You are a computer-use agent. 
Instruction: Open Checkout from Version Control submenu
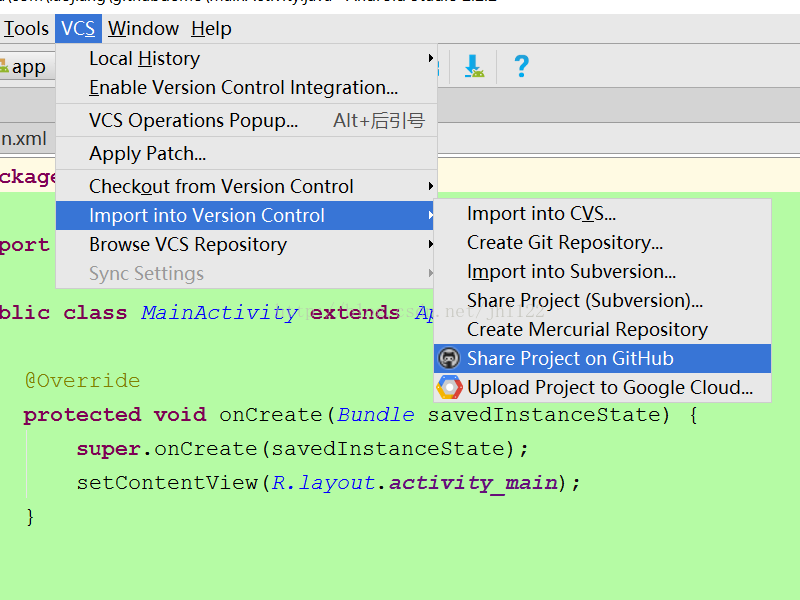[x=246, y=186]
